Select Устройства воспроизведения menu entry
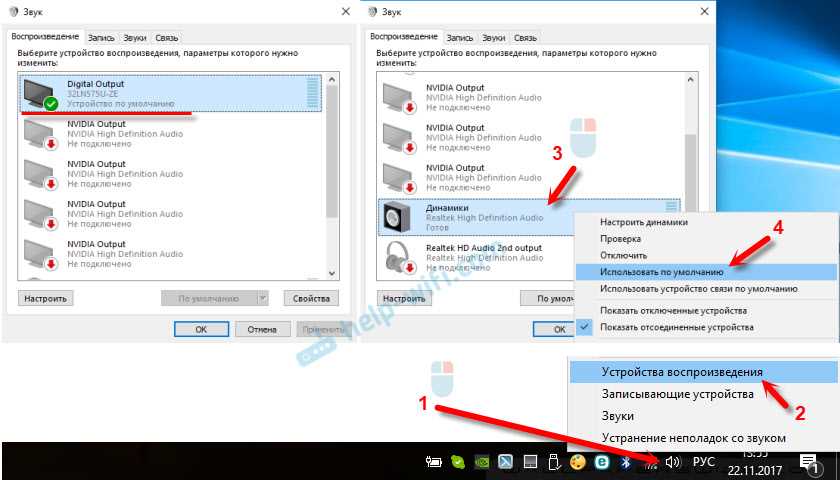Viewport: 840px width, 480px height. 682,372
